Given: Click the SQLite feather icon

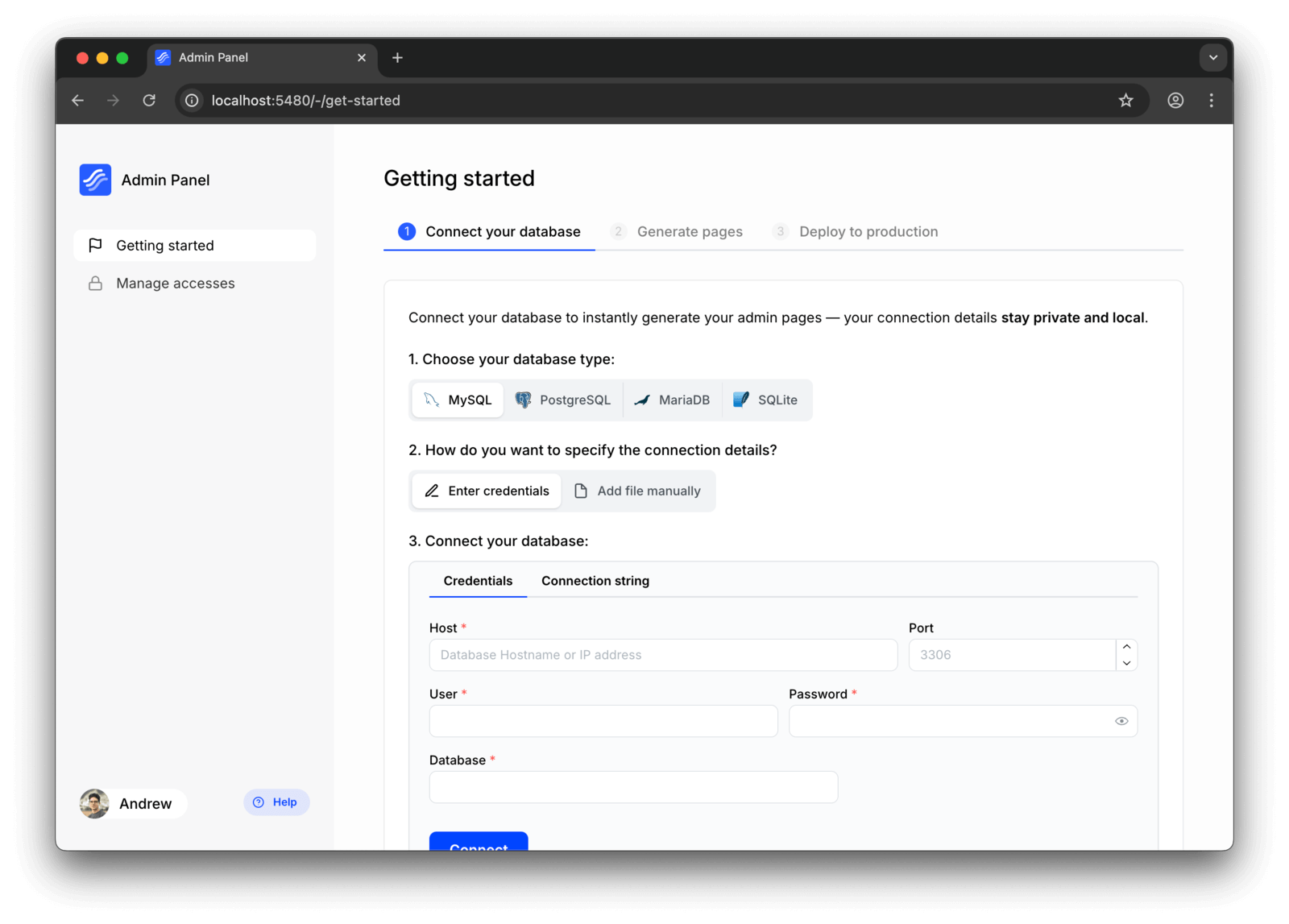Looking at the screenshot, I should coord(741,400).
